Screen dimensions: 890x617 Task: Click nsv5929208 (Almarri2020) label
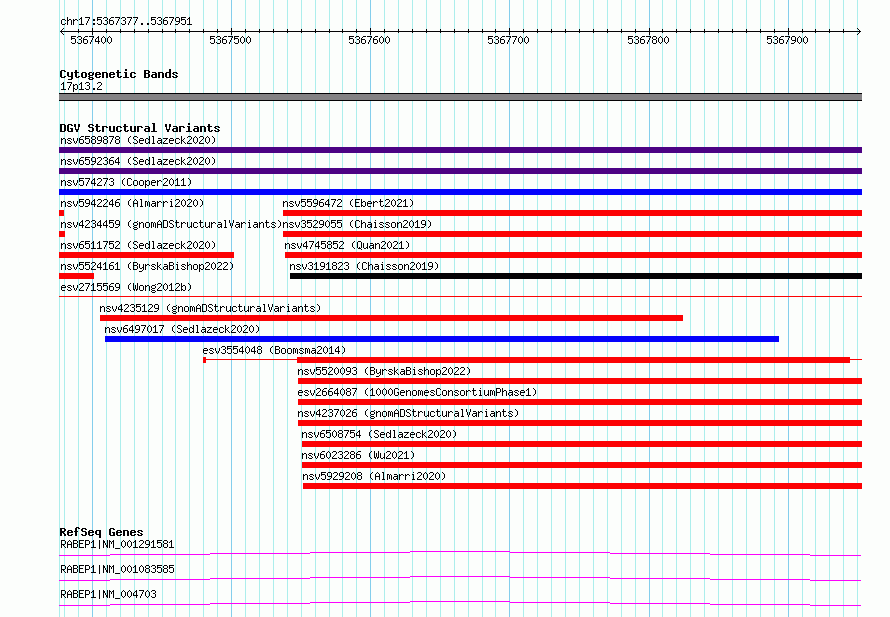click(374, 476)
